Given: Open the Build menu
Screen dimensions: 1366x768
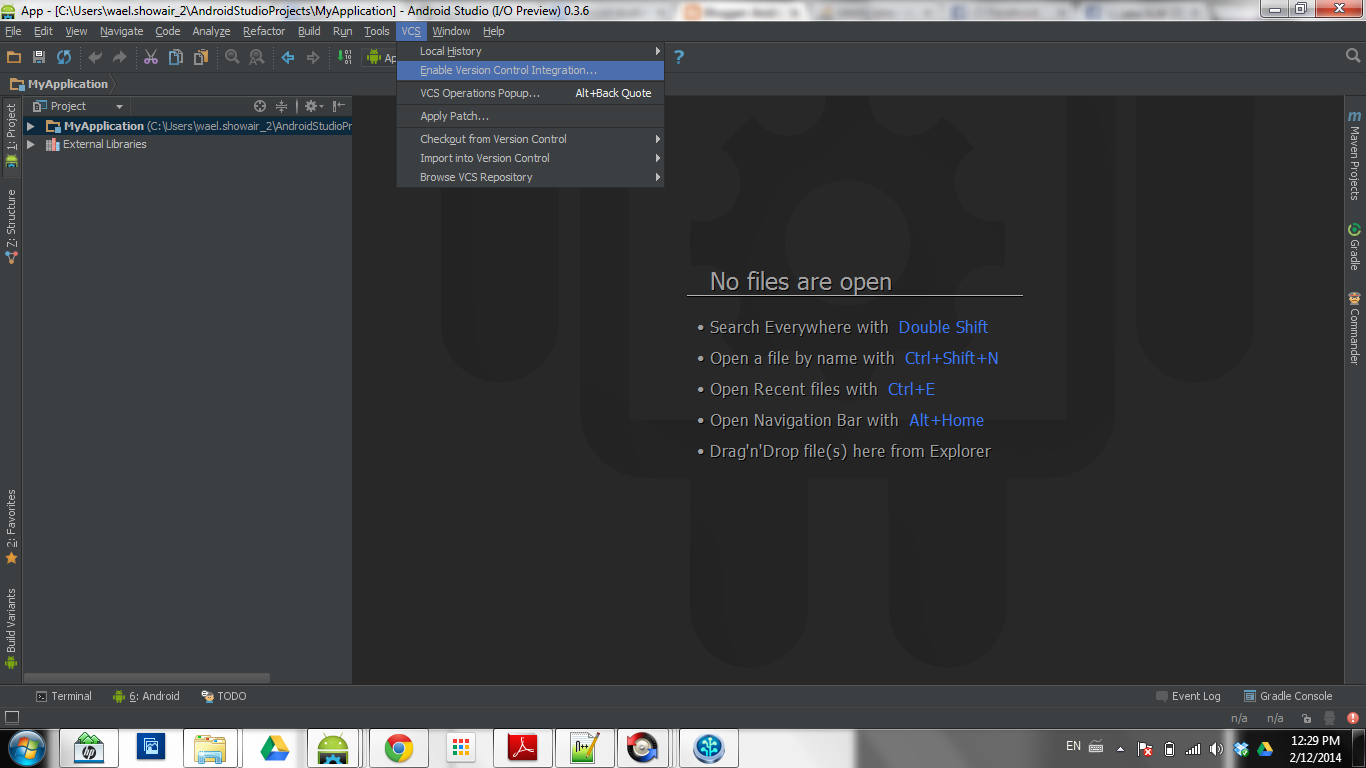Looking at the screenshot, I should (x=309, y=31).
